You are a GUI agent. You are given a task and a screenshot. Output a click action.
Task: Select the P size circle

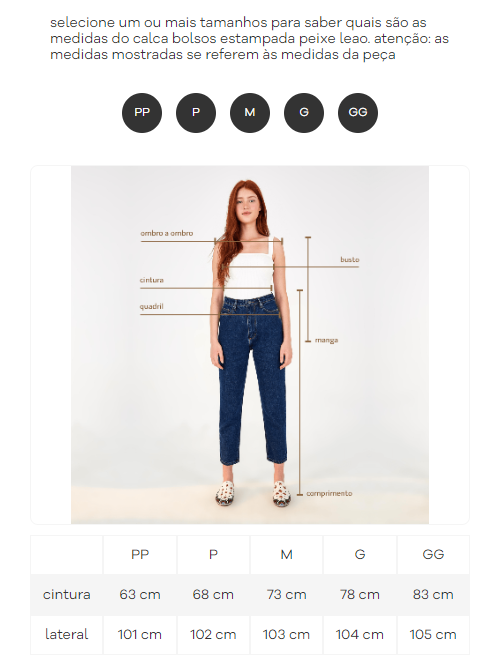pyautogui.click(x=196, y=113)
